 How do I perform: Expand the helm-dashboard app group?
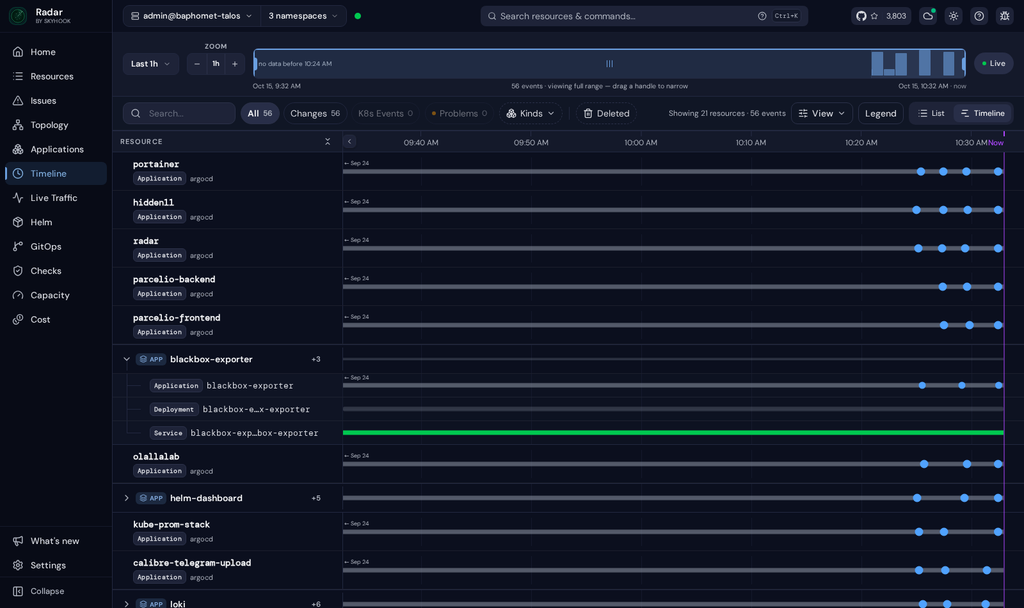(x=127, y=498)
